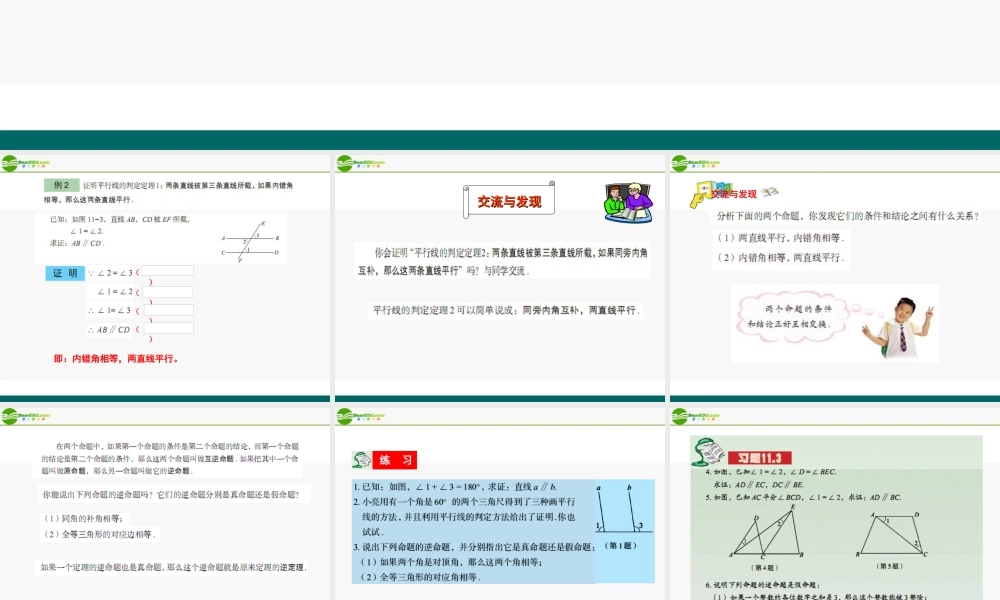This screenshot has height=600, width=1000.
Task: Click the icon left of the 练习 label
Action: [x=361, y=460]
